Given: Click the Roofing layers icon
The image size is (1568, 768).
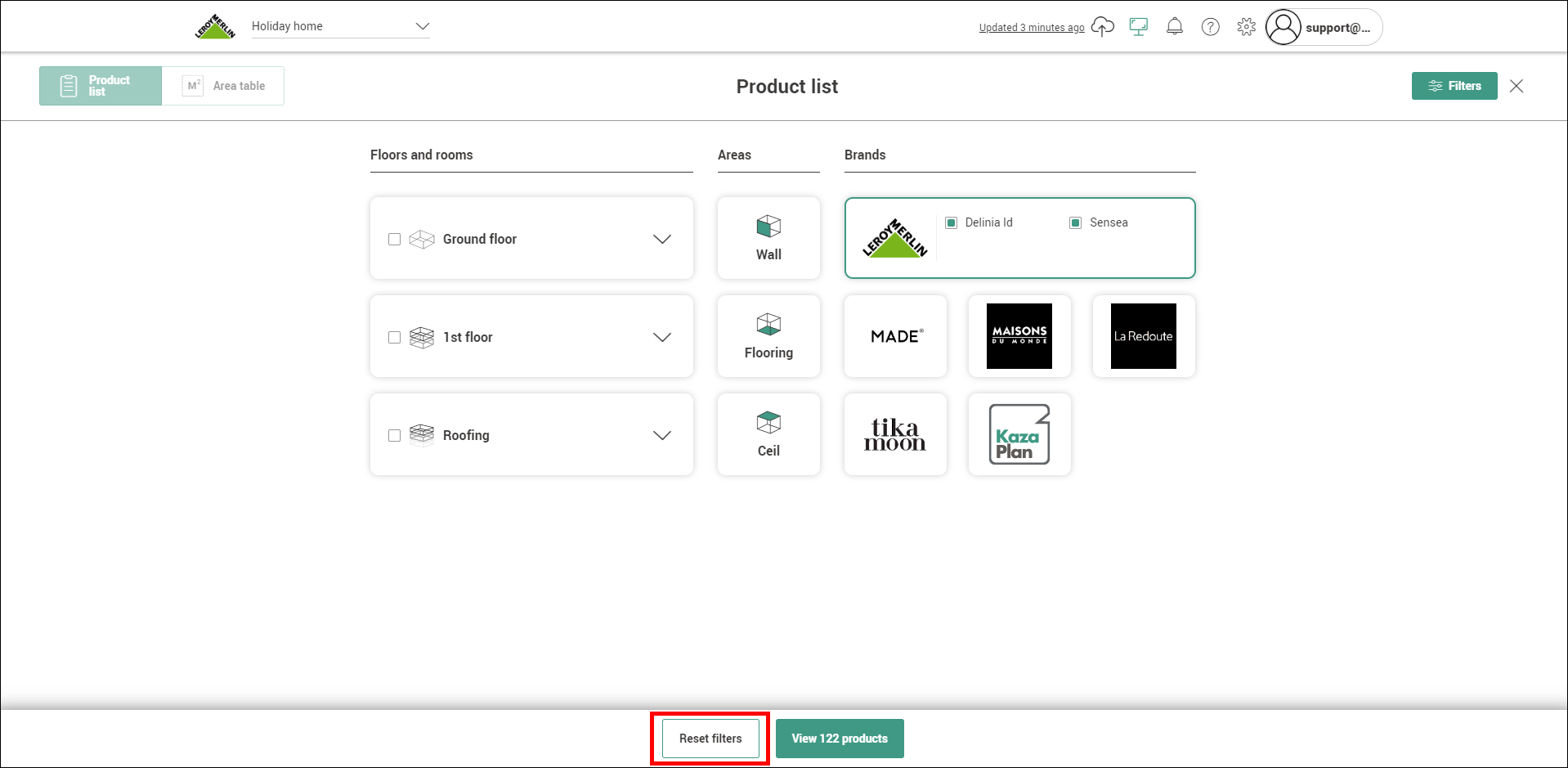Looking at the screenshot, I should click(x=422, y=435).
